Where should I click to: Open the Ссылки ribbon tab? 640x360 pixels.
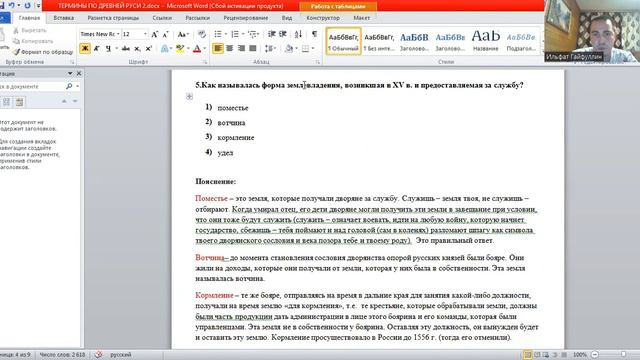[x=162, y=18]
